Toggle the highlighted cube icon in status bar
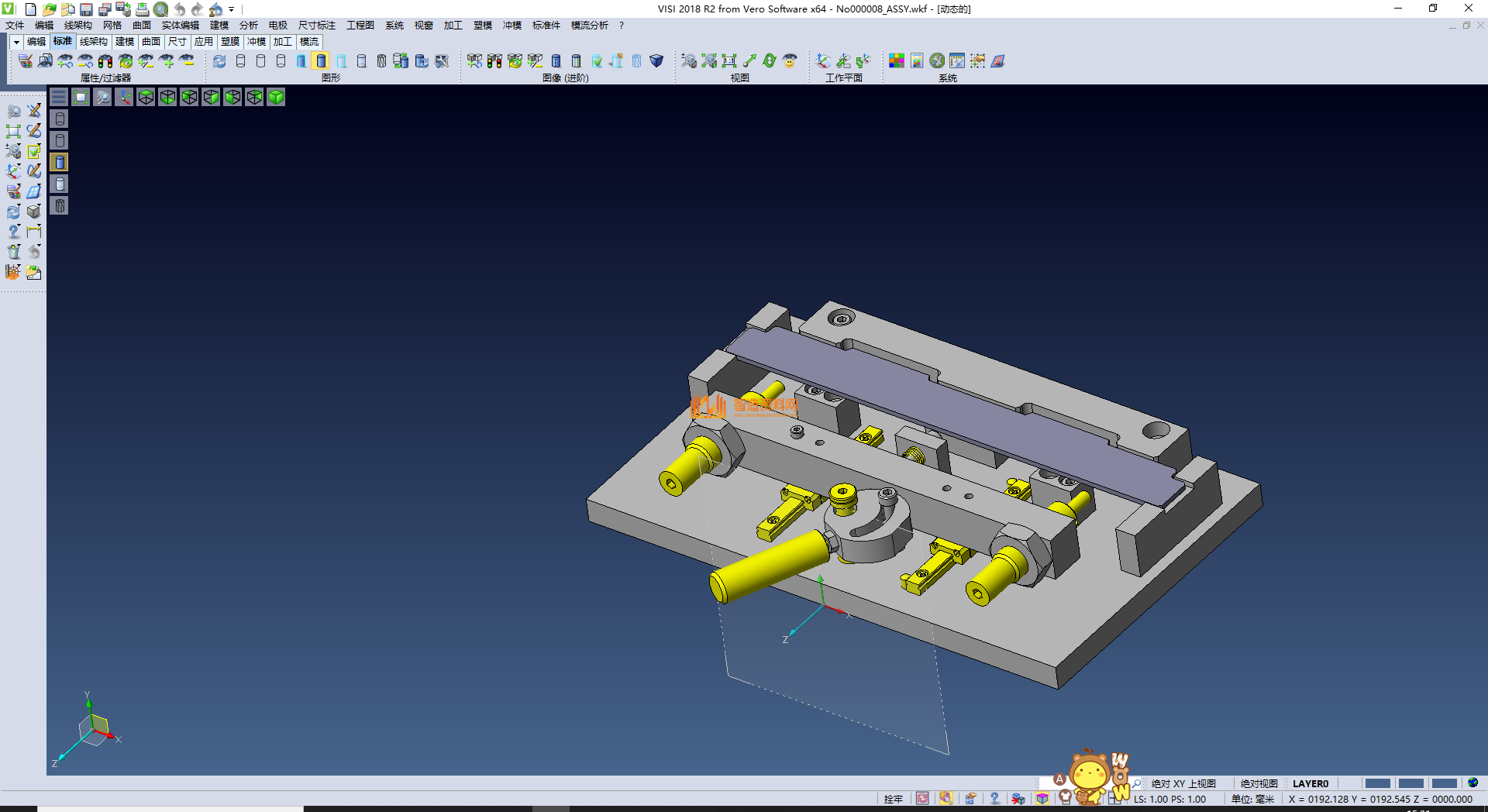 coord(1042,799)
